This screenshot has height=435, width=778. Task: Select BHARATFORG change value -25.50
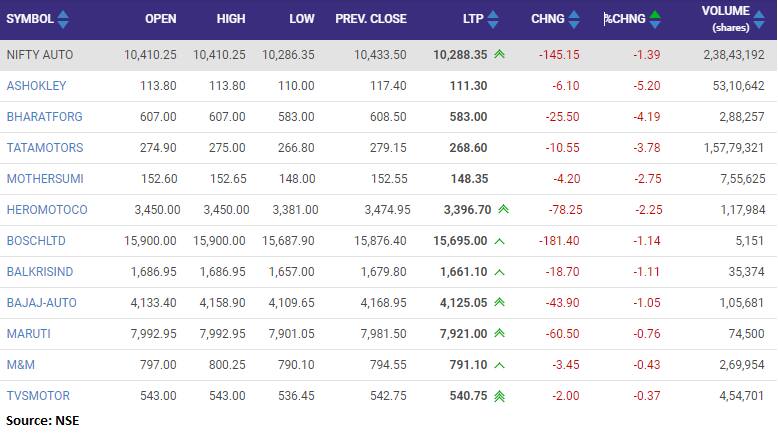pos(562,117)
